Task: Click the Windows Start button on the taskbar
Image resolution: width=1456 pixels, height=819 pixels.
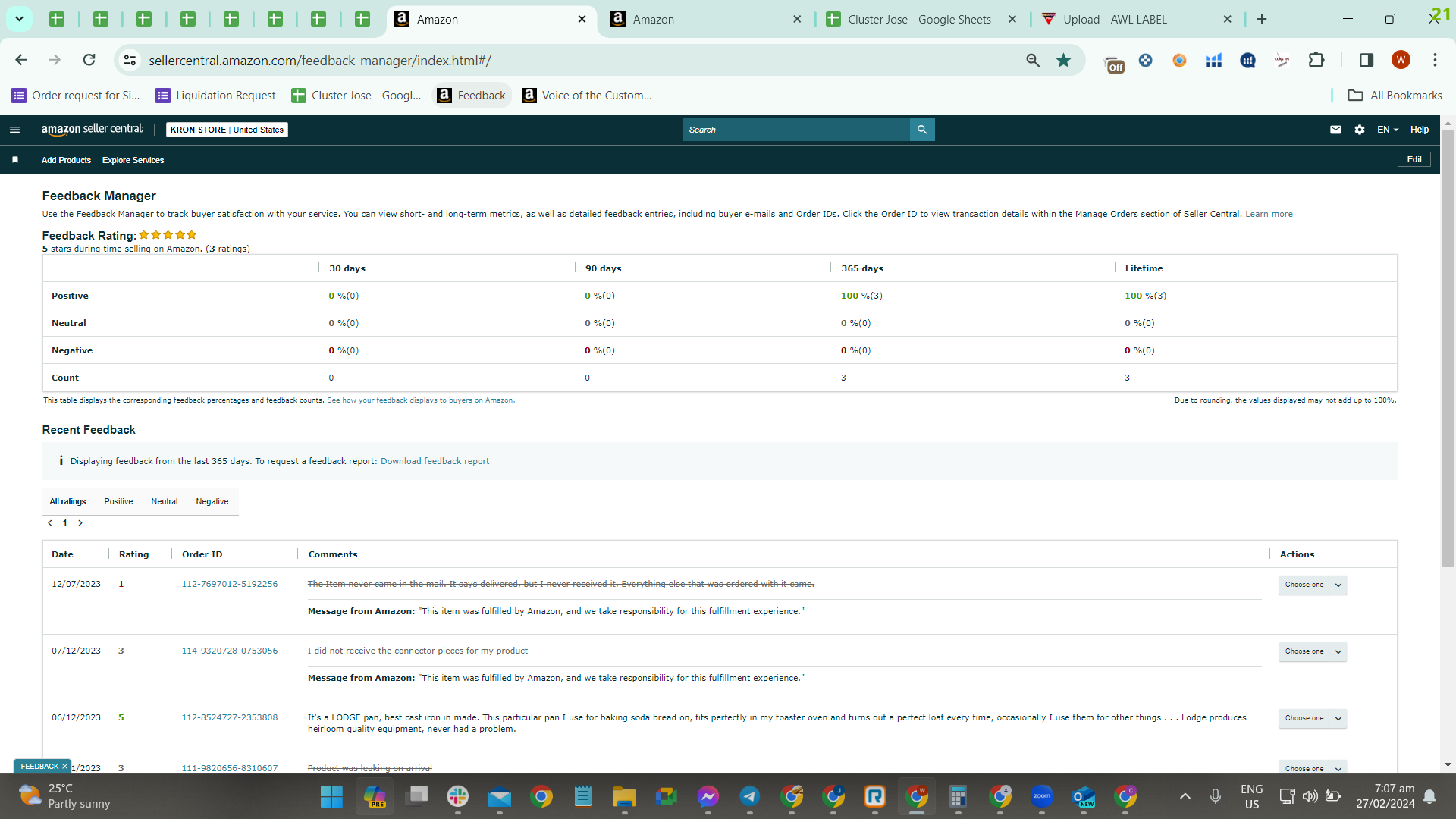Action: click(331, 796)
